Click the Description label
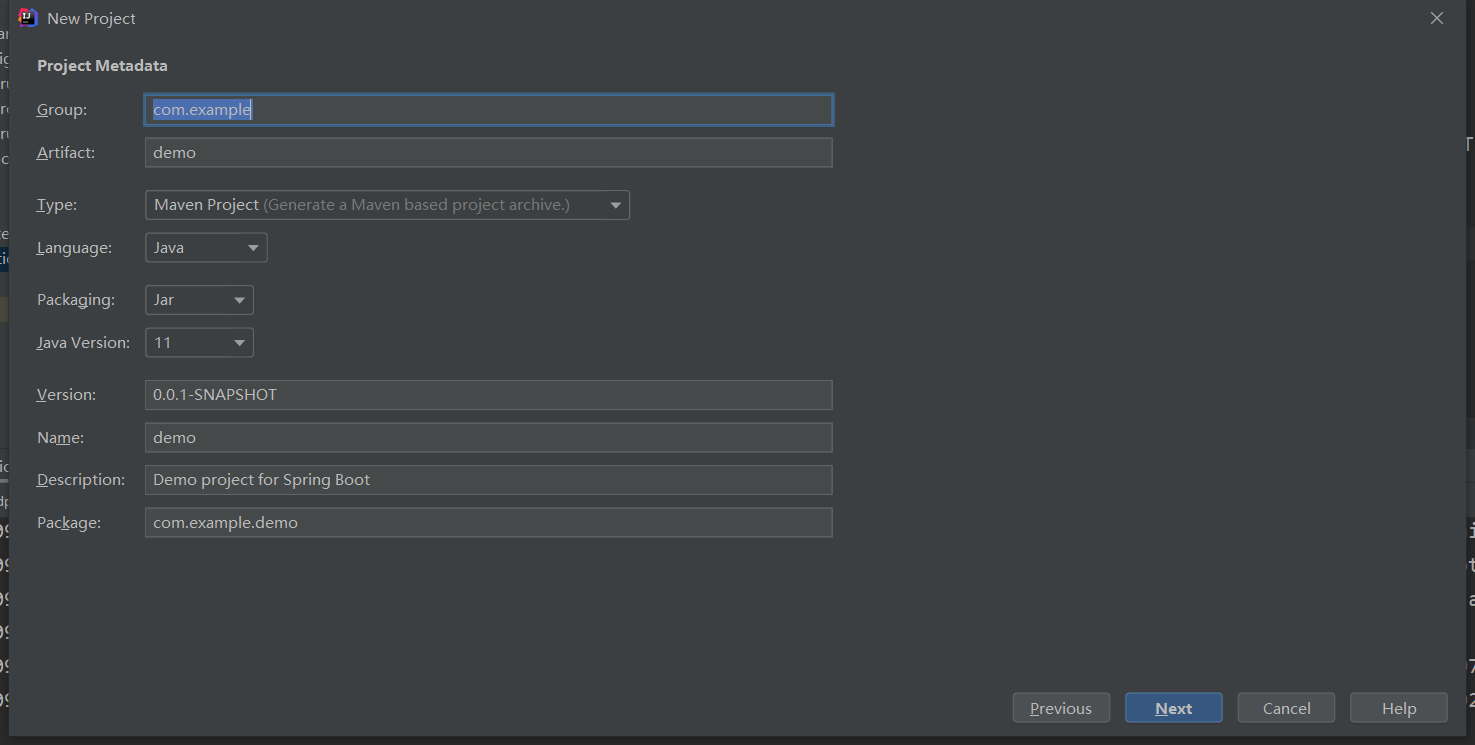Screen dimensions: 1475x745 [x=81, y=480]
